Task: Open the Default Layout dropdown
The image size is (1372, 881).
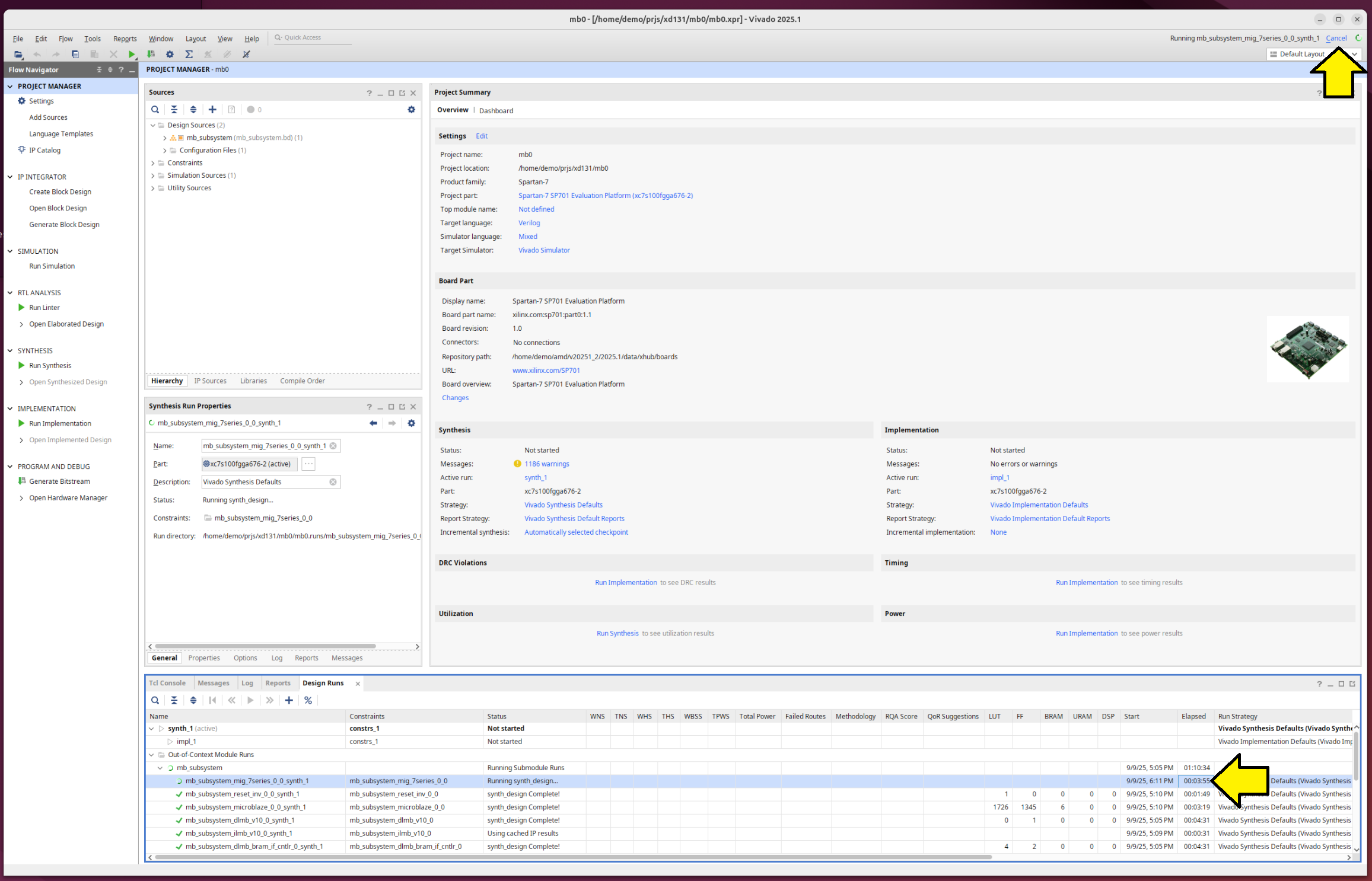Action: pos(1313,54)
